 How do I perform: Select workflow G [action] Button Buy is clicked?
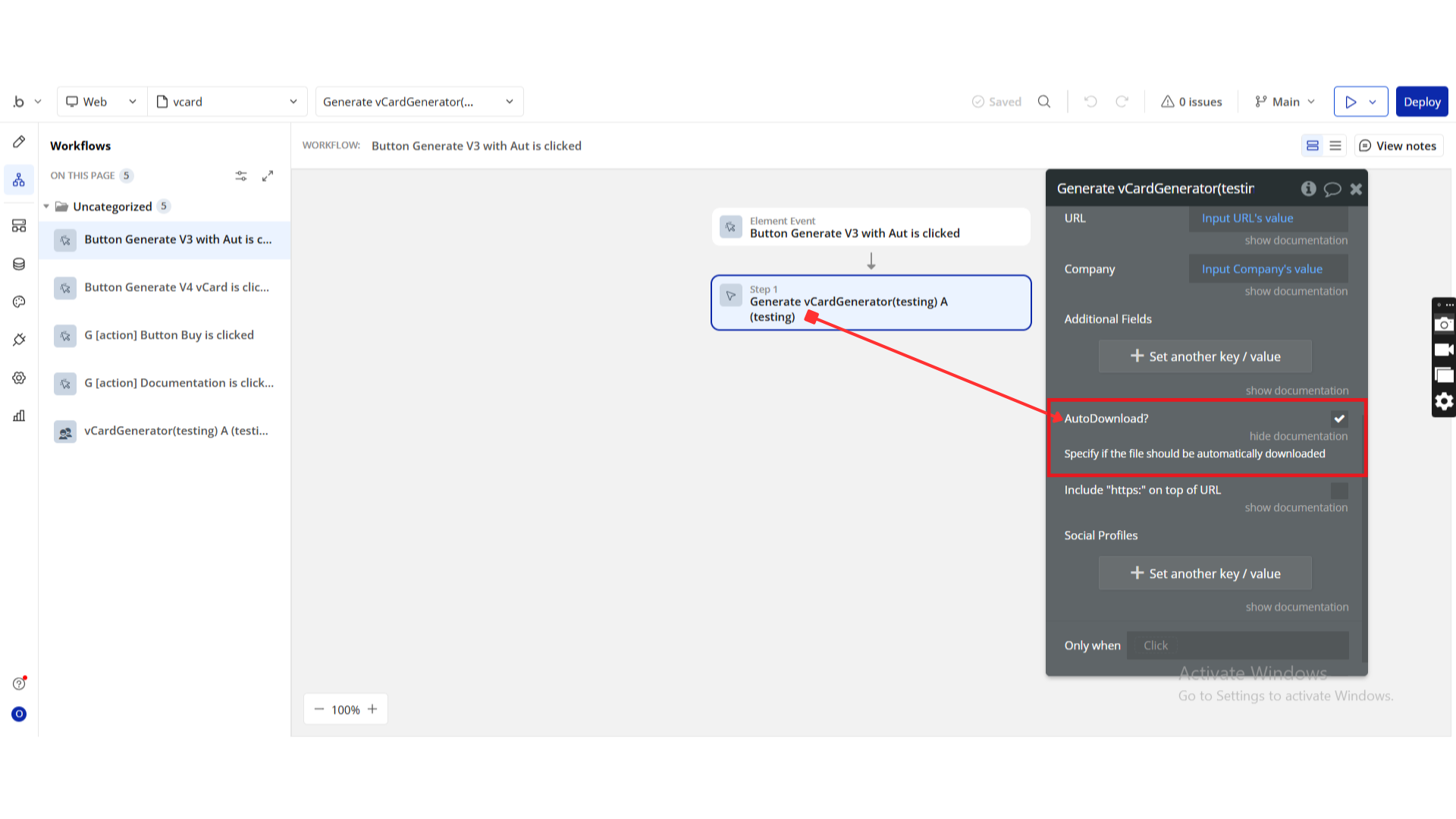tap(168, 335)
